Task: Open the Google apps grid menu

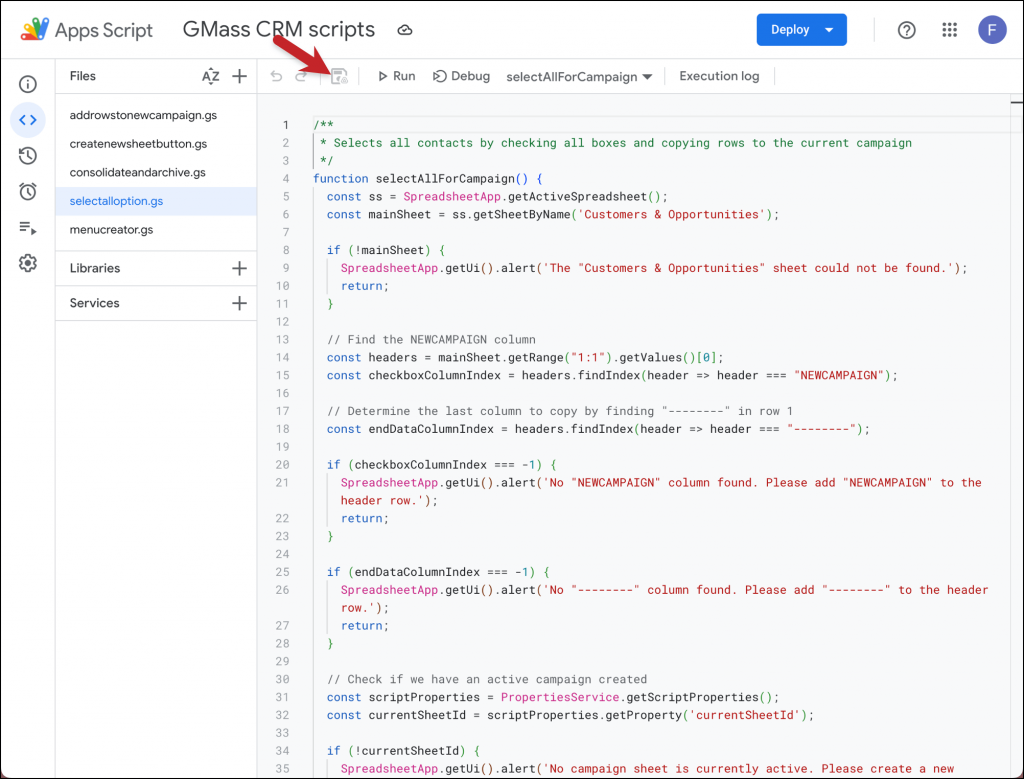Action: [949, 30]
